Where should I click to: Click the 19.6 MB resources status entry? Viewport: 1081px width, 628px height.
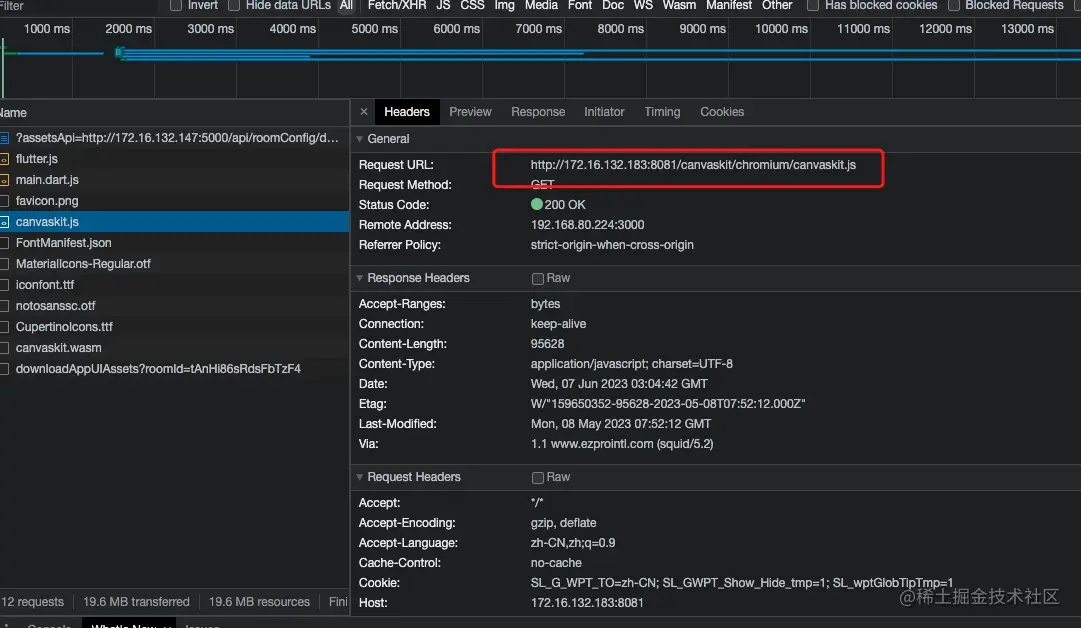tap(259, 602)
